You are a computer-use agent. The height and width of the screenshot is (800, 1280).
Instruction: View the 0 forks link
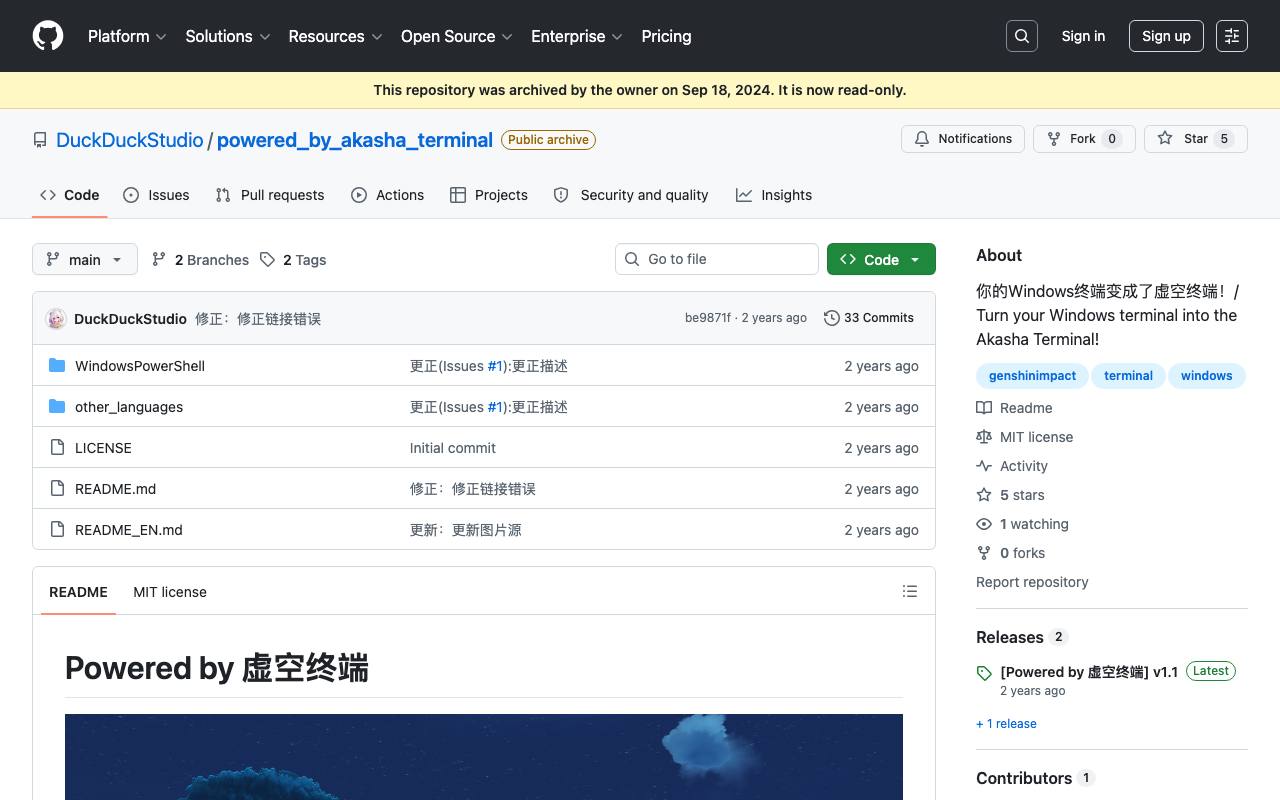(1011, 553)
